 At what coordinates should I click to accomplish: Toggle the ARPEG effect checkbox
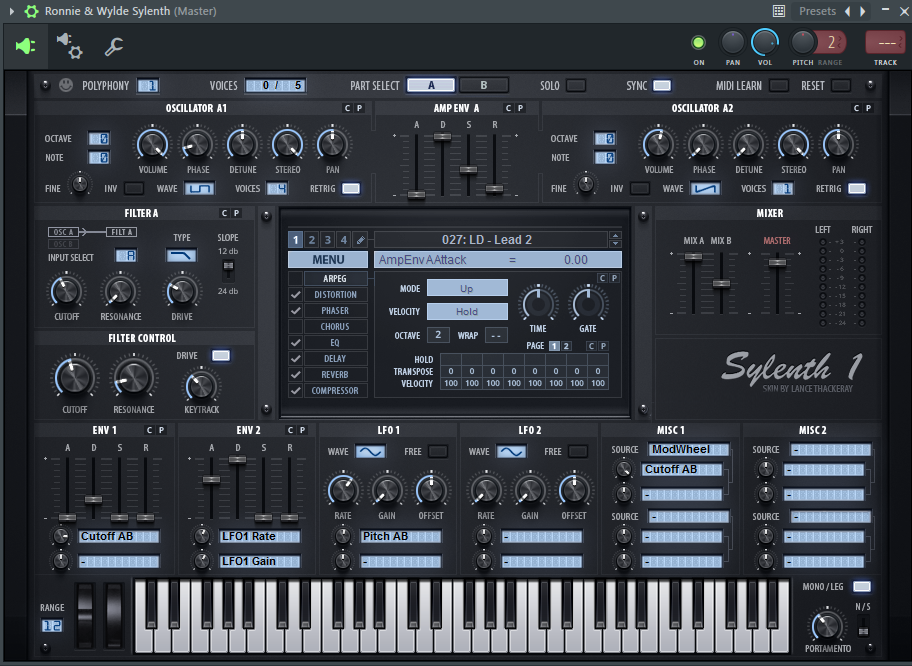(x=295, y=279)
